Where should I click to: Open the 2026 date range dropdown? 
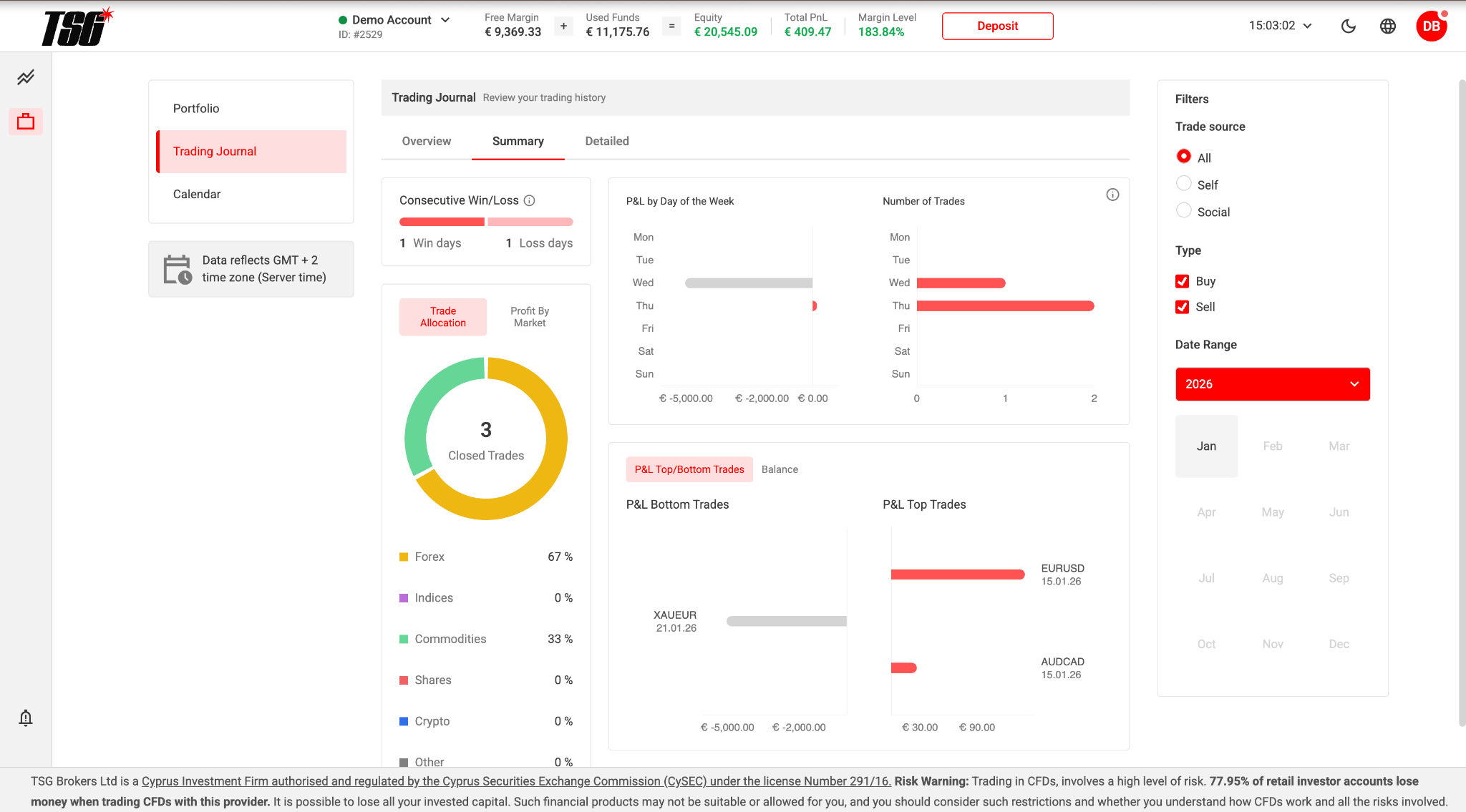pos(1273,384)
